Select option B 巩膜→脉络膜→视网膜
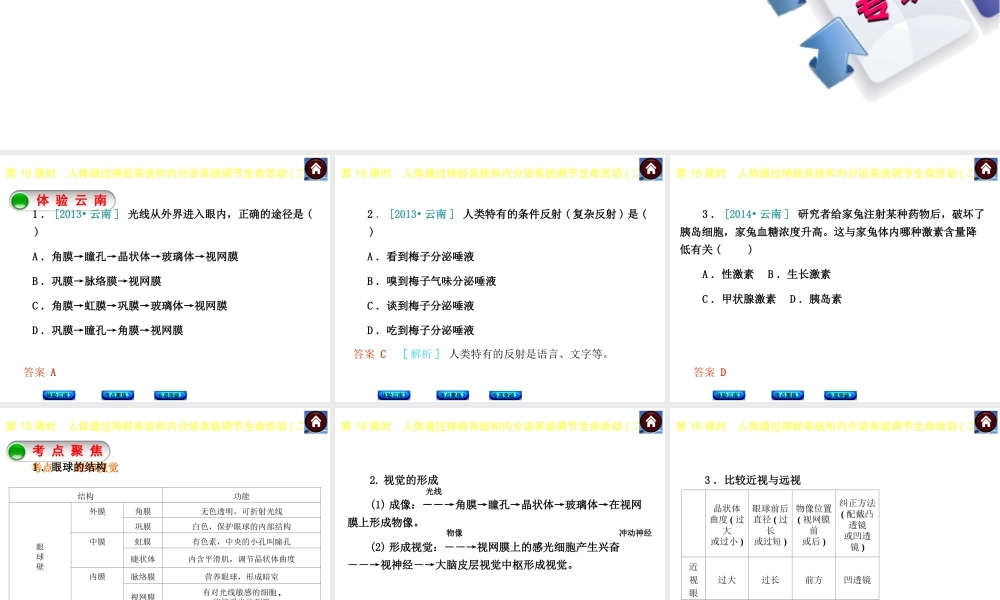The height and width of the screenshot is (600, 1000). pos(96,281)
